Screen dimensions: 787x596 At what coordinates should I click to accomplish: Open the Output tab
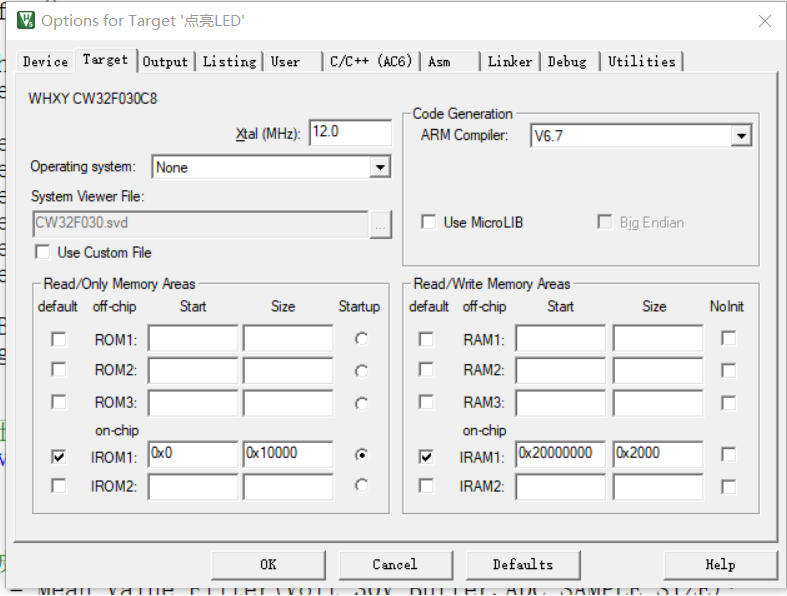click(x=165, y=62)
